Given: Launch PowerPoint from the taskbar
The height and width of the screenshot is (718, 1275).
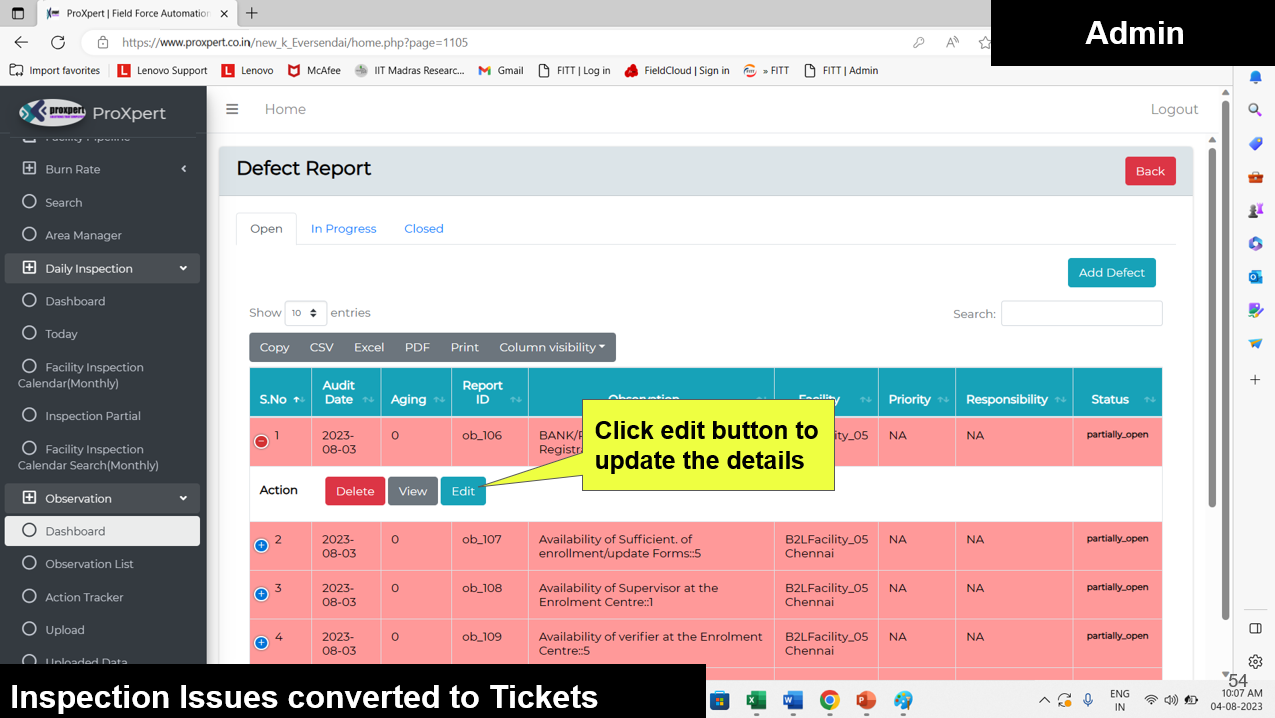Looking at the screenshot, I should click(x=866, y=700).
